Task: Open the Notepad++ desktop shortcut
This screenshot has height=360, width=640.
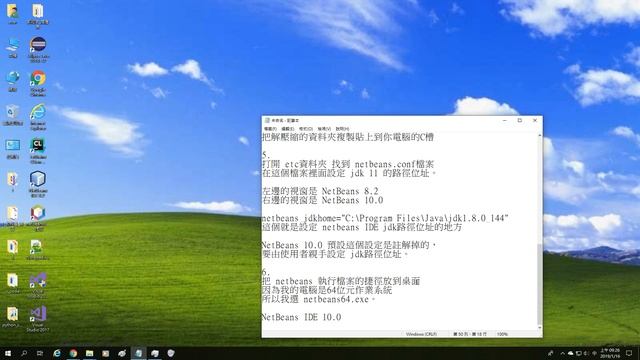Action: 38,250
